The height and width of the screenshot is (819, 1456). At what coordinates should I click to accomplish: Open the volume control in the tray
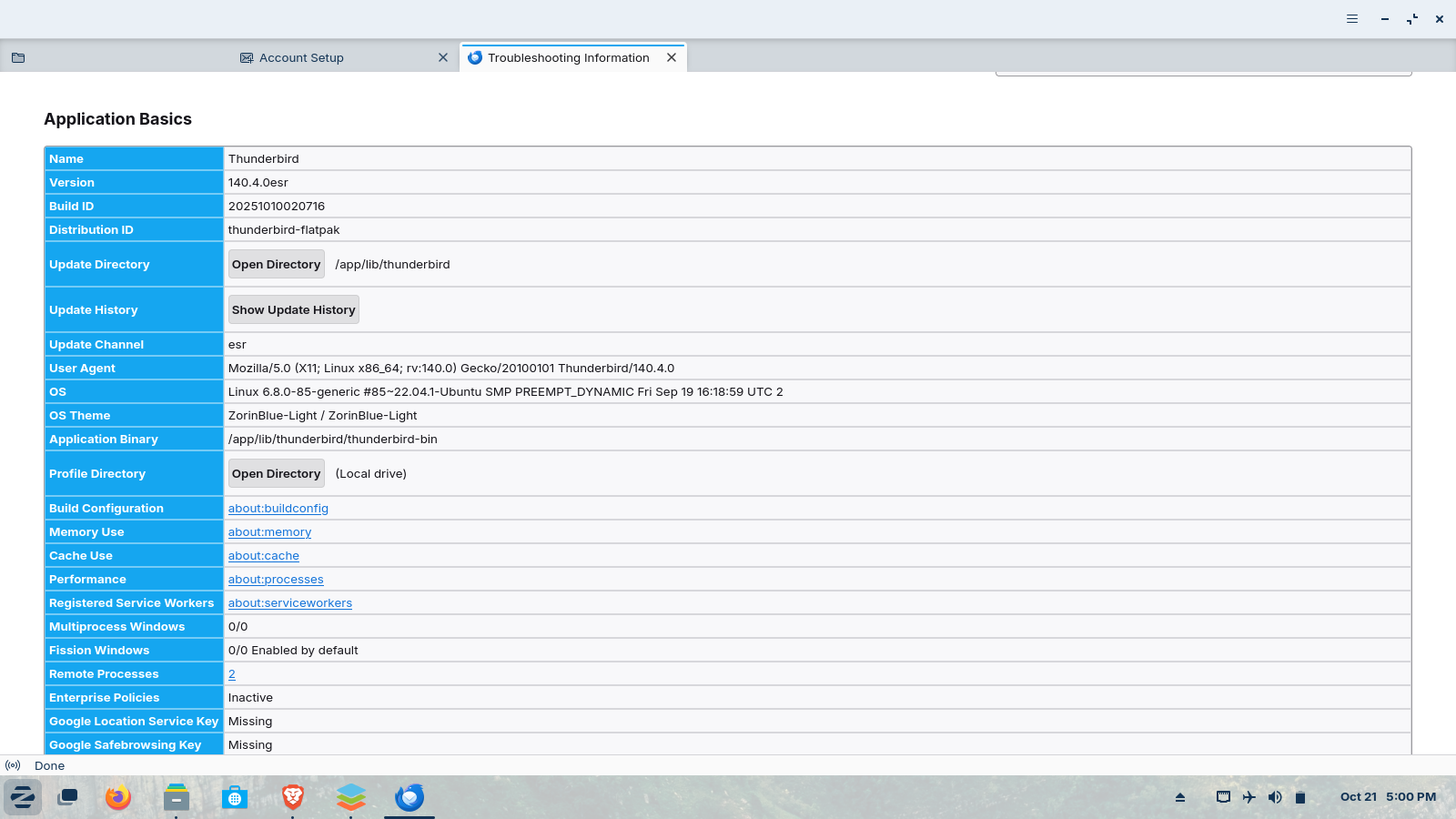(x=1275, y=797)
